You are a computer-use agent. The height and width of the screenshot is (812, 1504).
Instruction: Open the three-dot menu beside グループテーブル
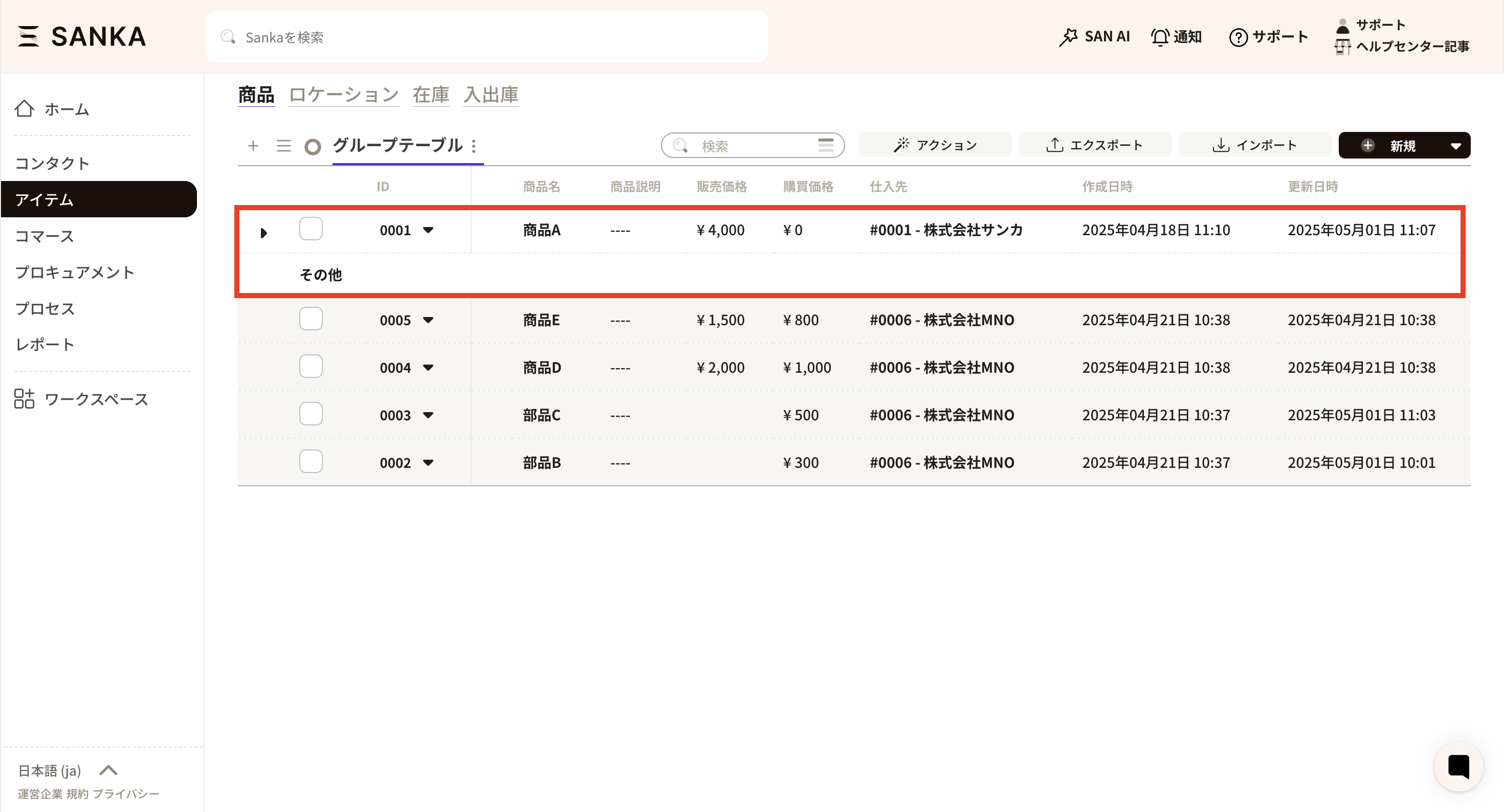pos(474,145)
